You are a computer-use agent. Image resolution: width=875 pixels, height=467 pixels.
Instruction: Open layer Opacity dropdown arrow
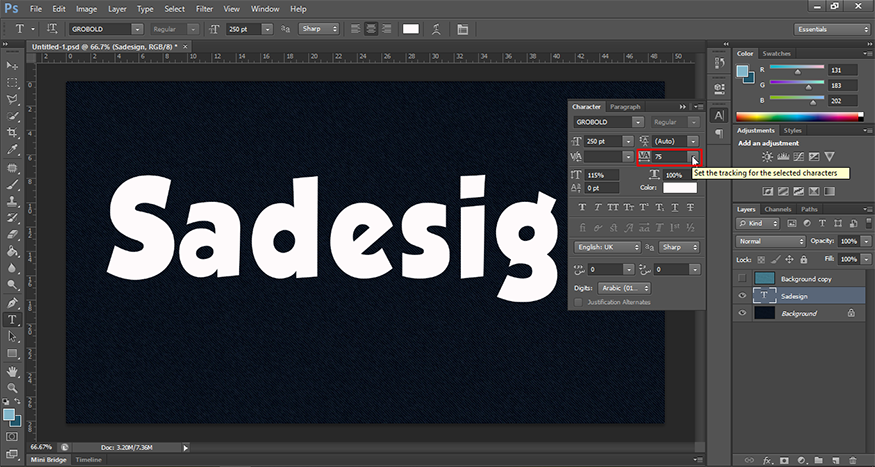[x=866, y=242]
